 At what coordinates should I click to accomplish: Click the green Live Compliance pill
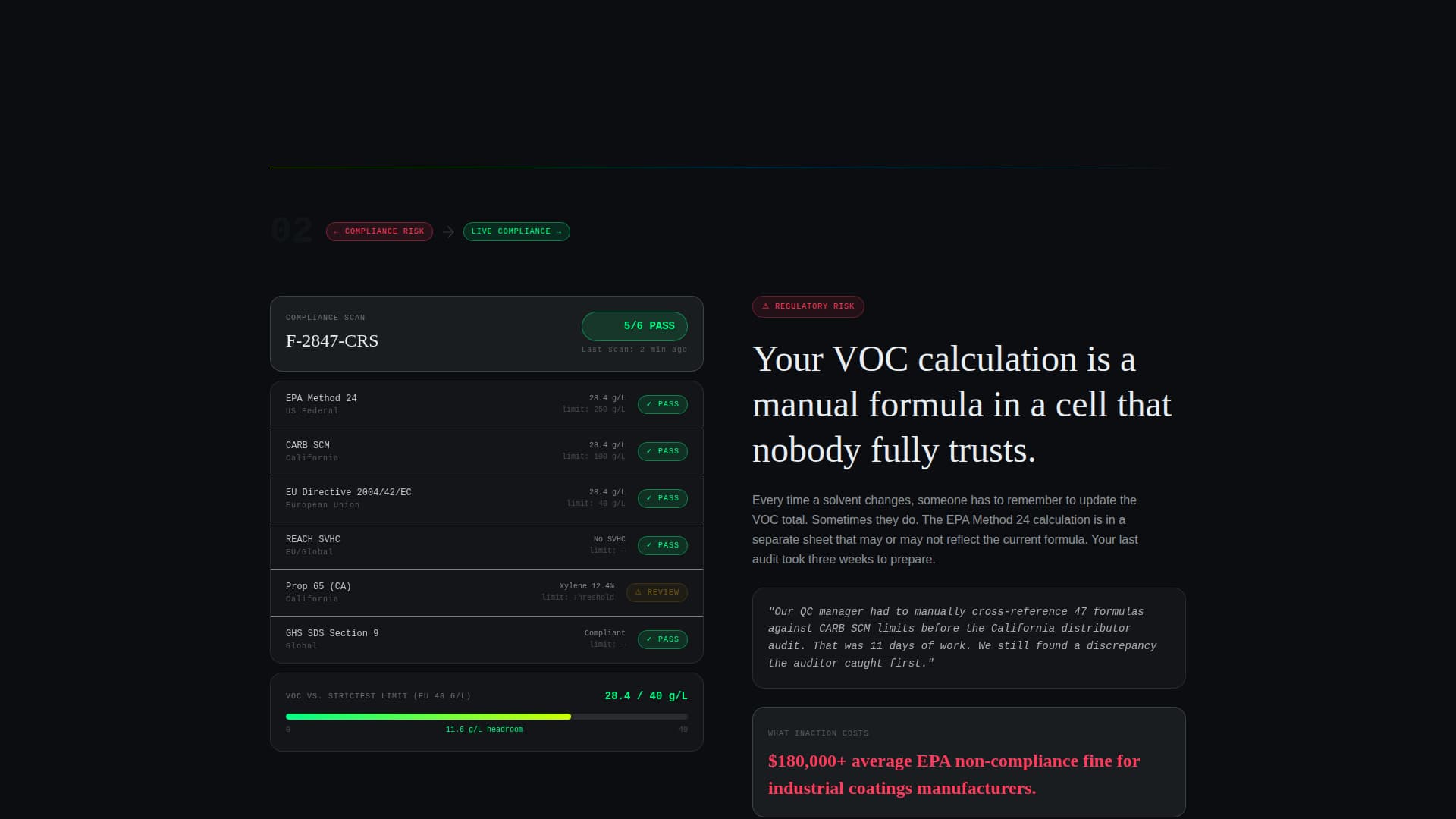[516, 231]
